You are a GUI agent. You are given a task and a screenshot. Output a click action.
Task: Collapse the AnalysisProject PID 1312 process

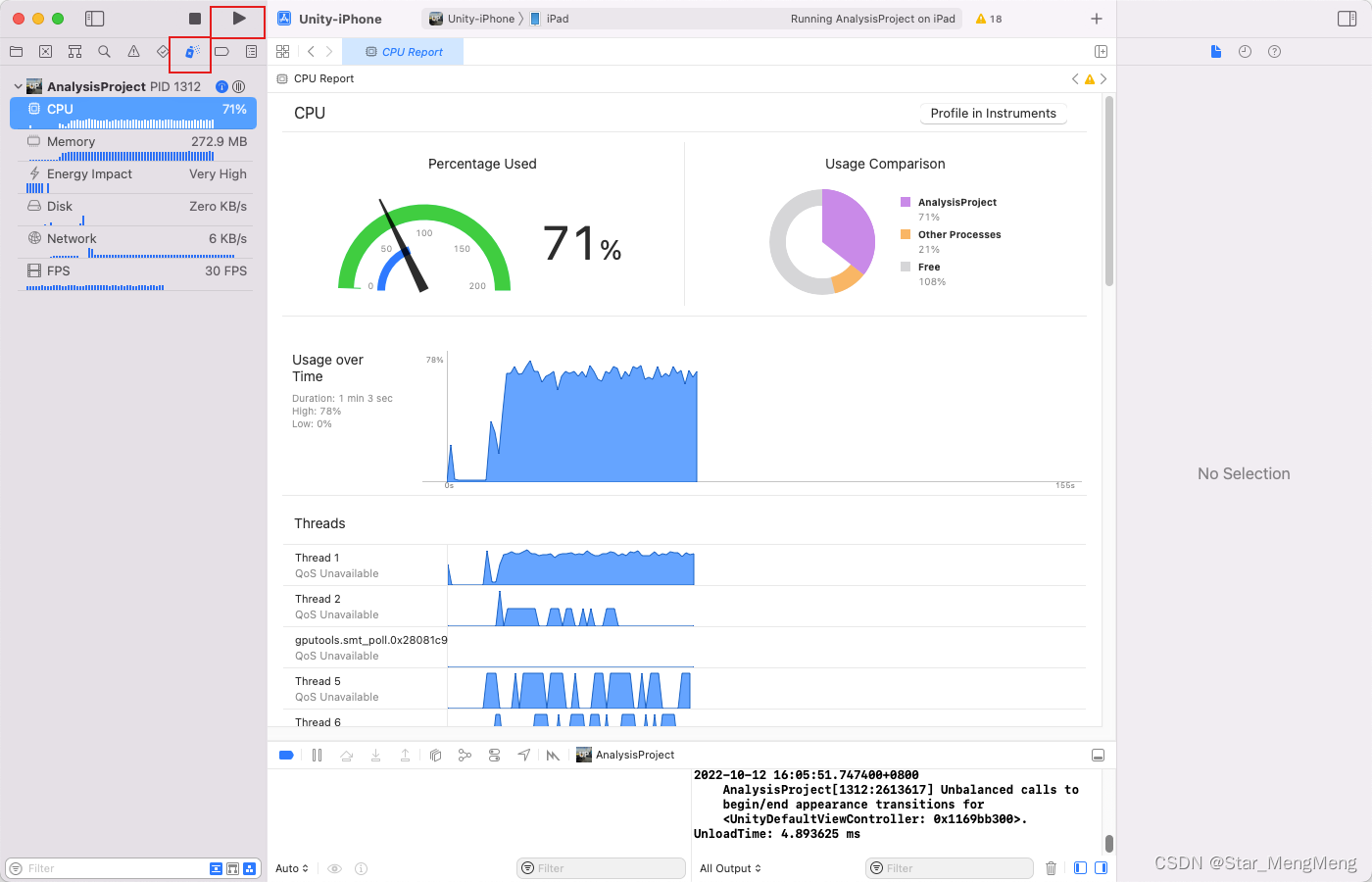(x=18, y=86)
